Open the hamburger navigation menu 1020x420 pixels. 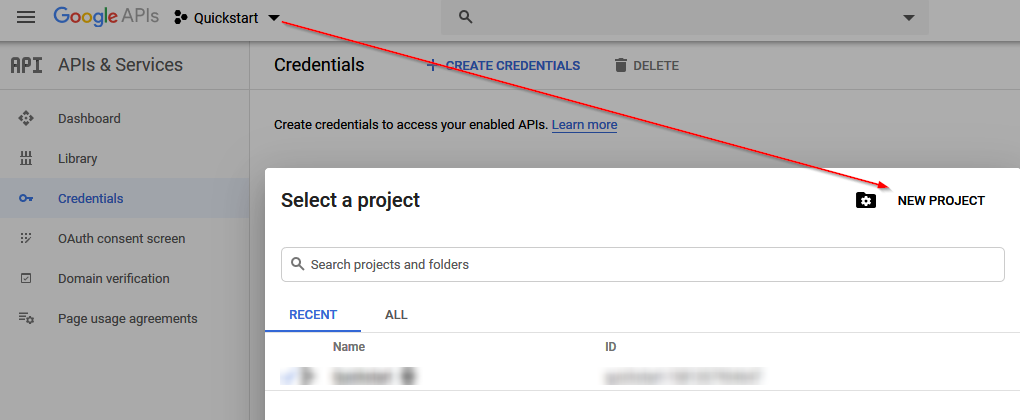26,18
